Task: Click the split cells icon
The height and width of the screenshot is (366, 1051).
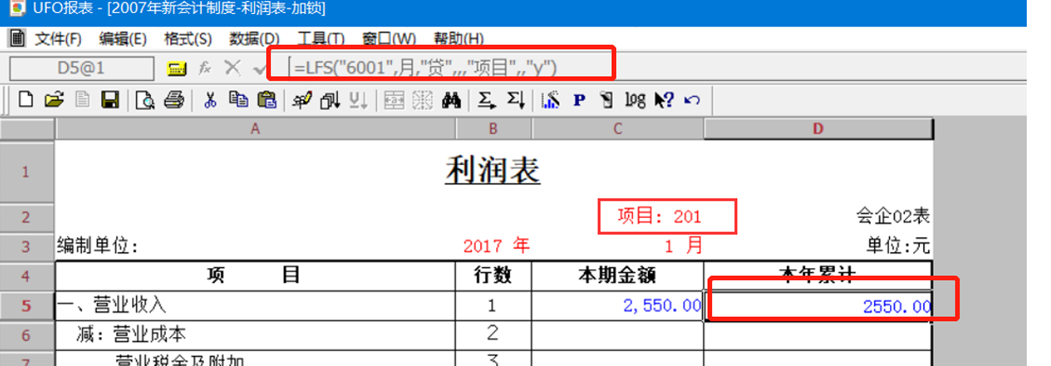Action: pyautogui.click(x=422, y=101)
